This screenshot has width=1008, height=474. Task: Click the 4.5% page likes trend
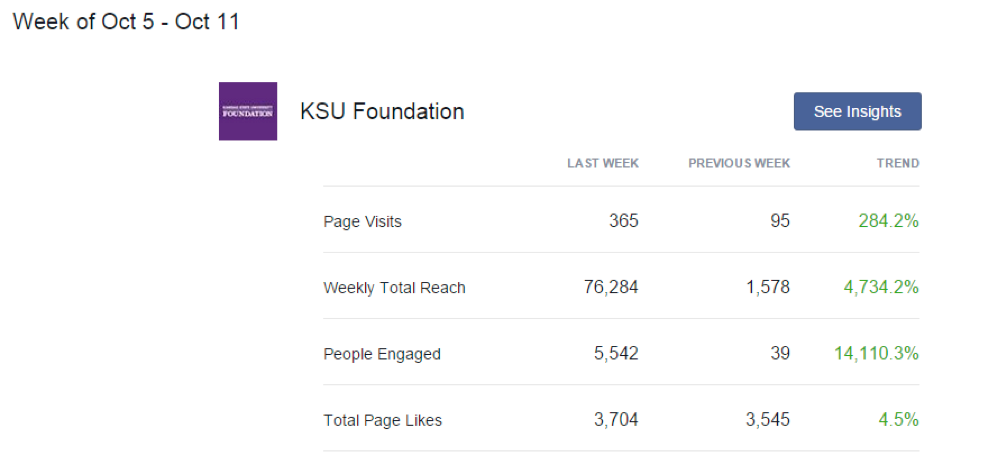point(899,420)
